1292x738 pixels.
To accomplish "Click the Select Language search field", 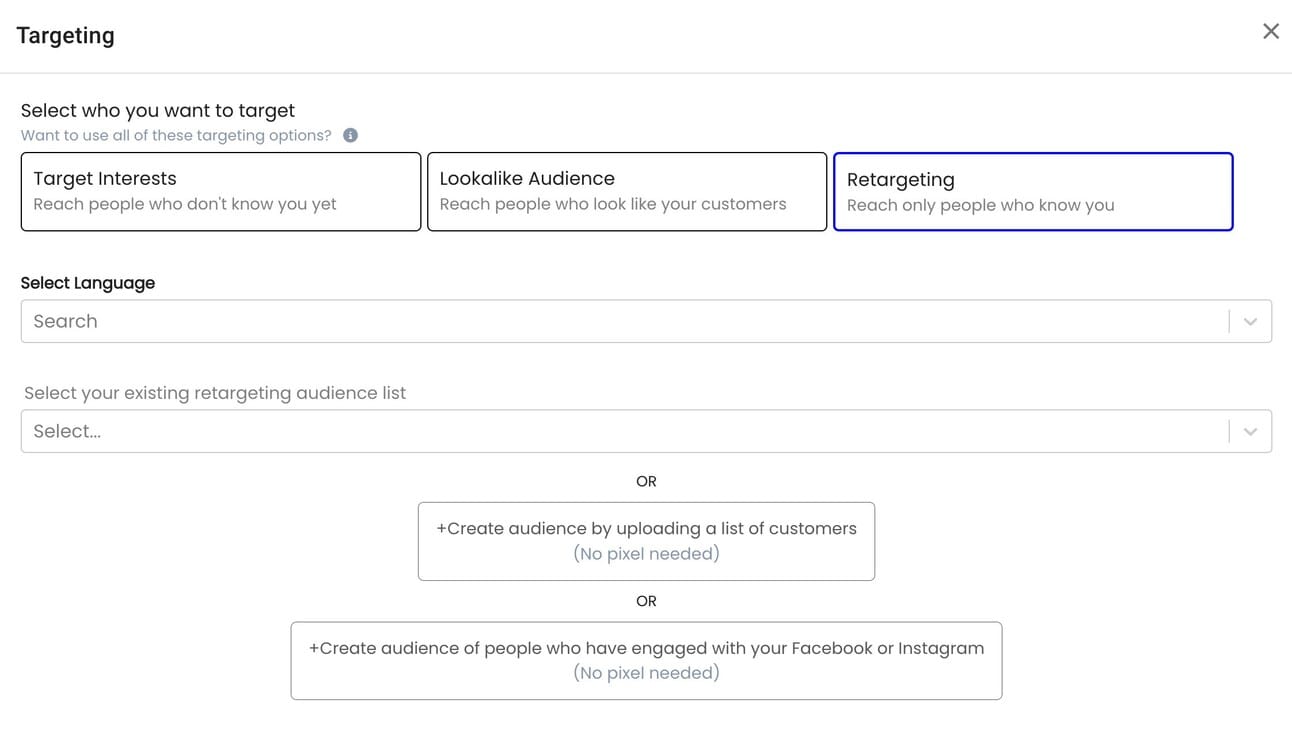I will (620, 321).
